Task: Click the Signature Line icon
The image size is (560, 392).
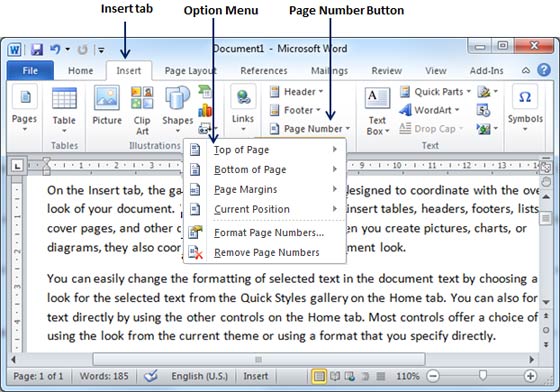Action: coord(487,92)
